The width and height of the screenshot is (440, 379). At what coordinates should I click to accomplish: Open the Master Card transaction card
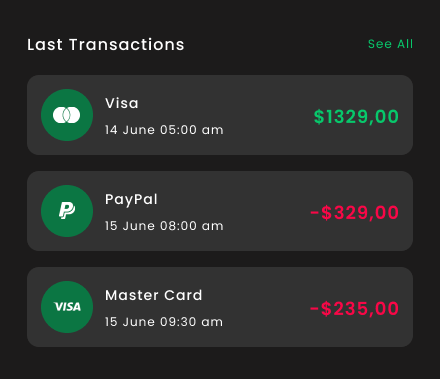tap(220, 307)
